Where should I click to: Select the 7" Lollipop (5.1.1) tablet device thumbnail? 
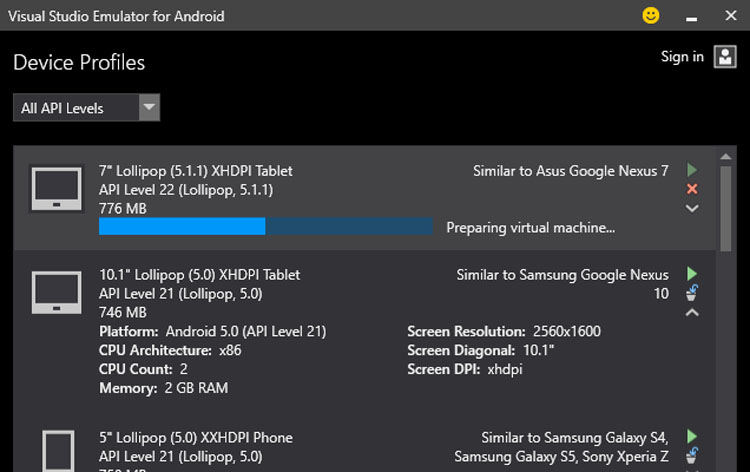click(x=56, y=188)
